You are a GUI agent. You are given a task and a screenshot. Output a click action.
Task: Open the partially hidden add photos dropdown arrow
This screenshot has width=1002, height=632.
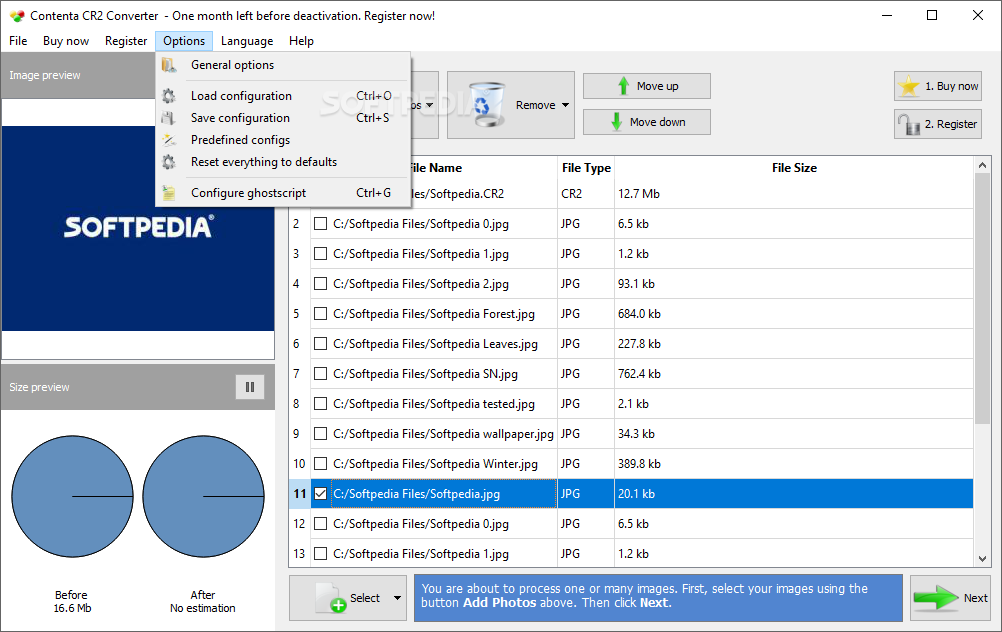pos(429,105)
